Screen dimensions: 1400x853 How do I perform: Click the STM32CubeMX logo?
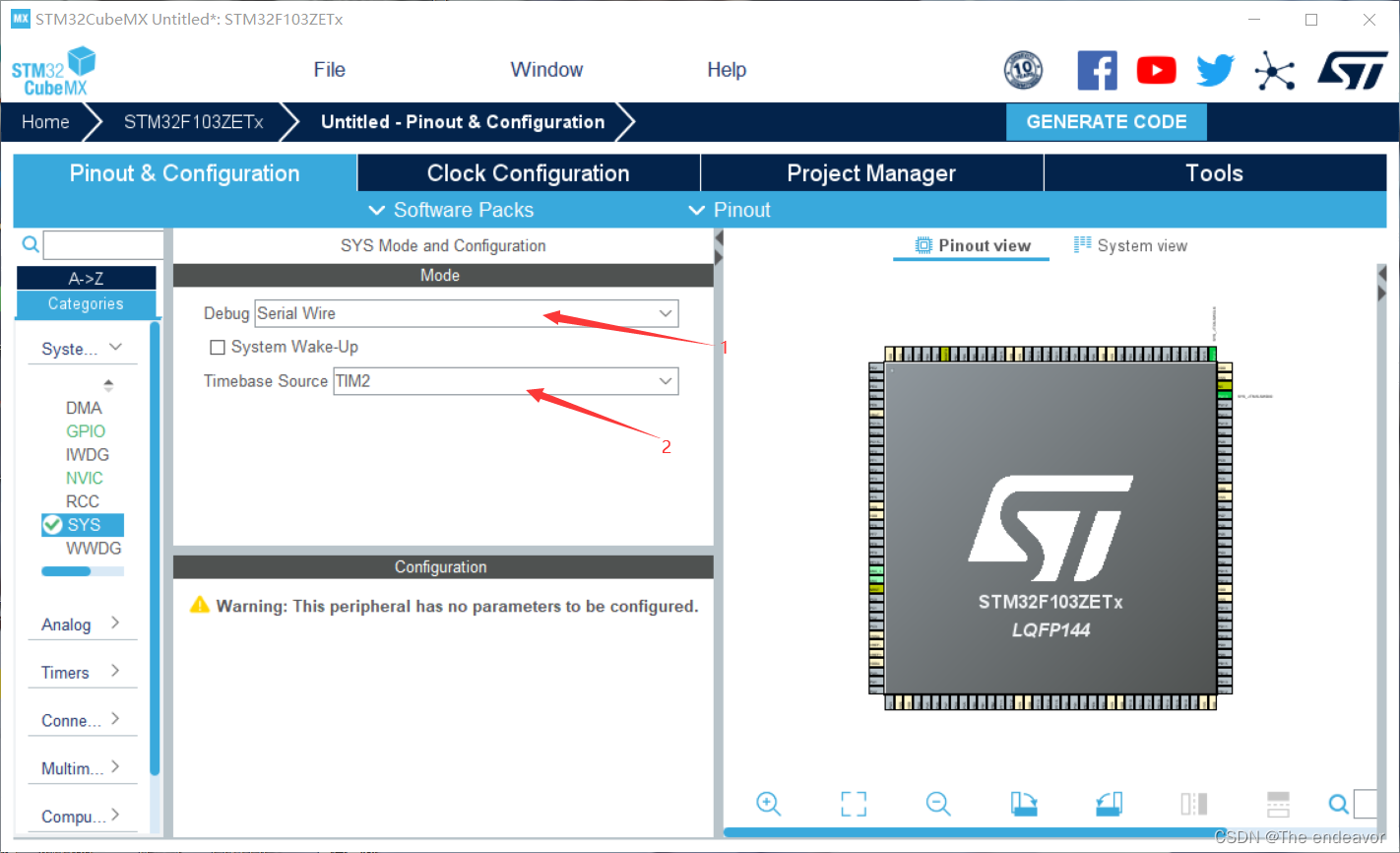tap(54, 72)
